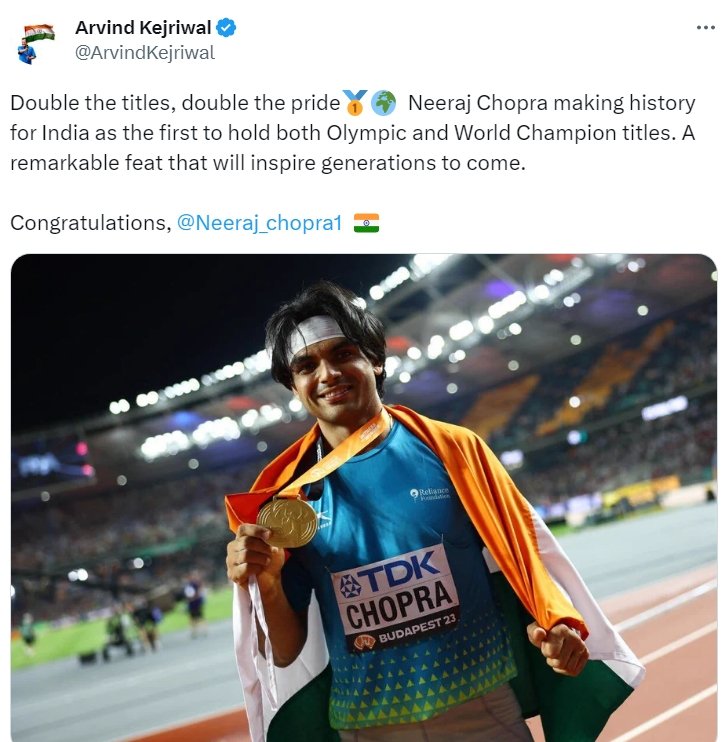Open the @Neeraj_chopra1 mention link
This screenshot has height=742, width=723.
coord(259,223)
